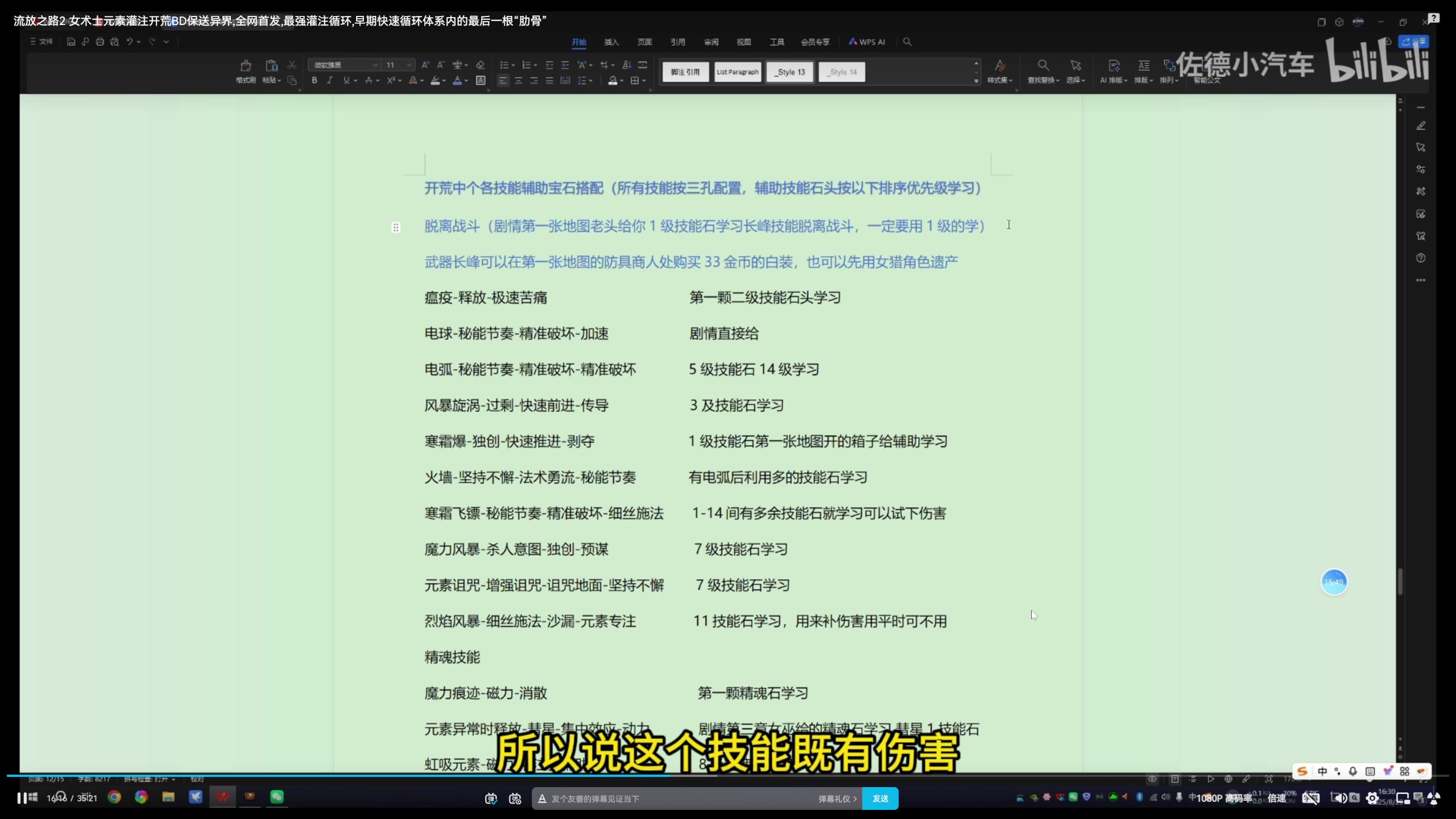The image size is (1456, 819).
Task: Click the help question icon in right sidebar
Action: tap(1421, 258)
